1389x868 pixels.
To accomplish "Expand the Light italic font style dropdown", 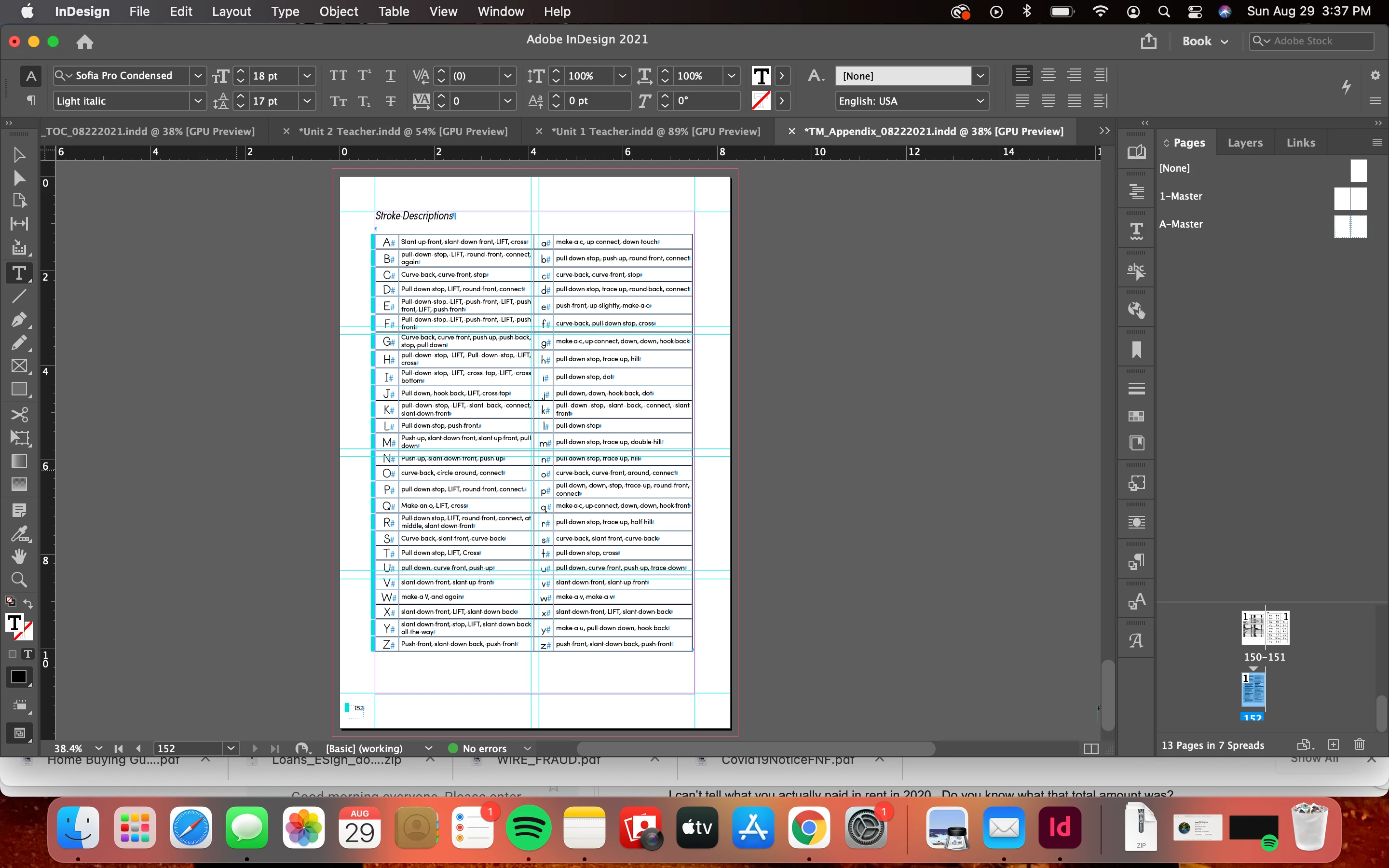I will [x=198, y=101].
